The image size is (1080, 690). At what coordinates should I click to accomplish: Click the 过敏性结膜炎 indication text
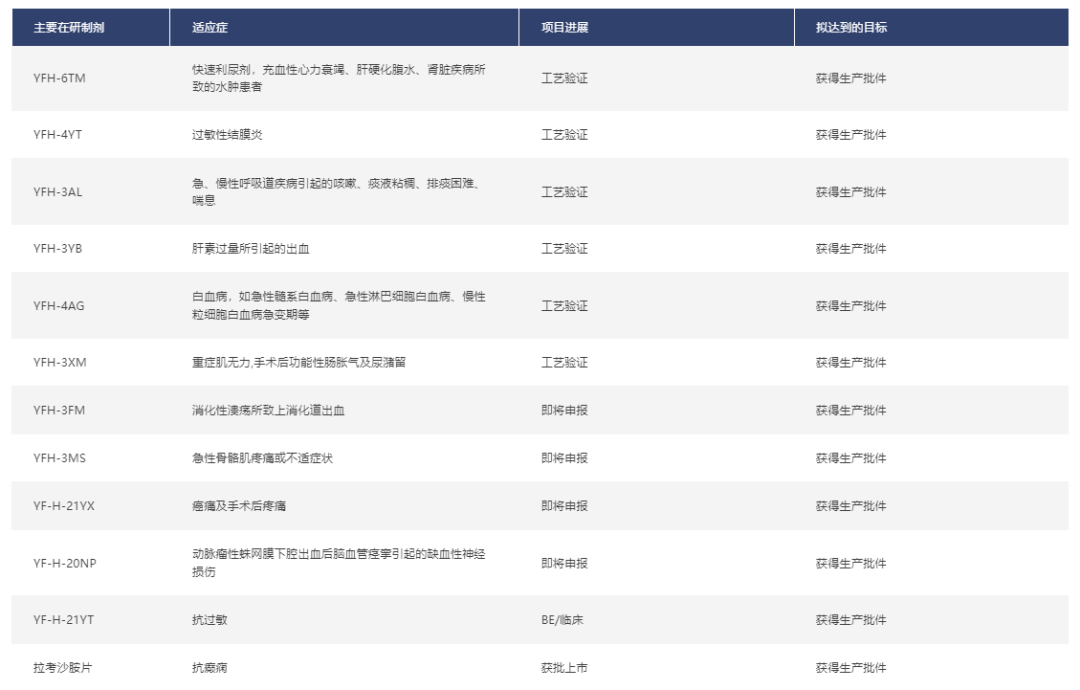[x=228, y=135]
